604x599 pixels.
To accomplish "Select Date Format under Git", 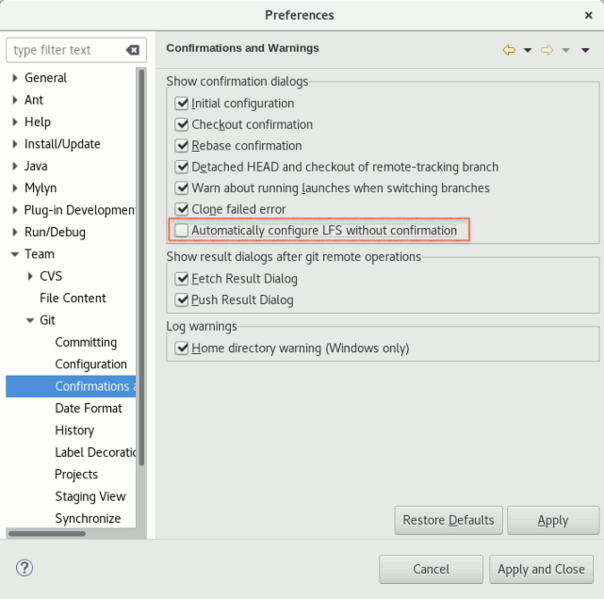I will 88,408.
